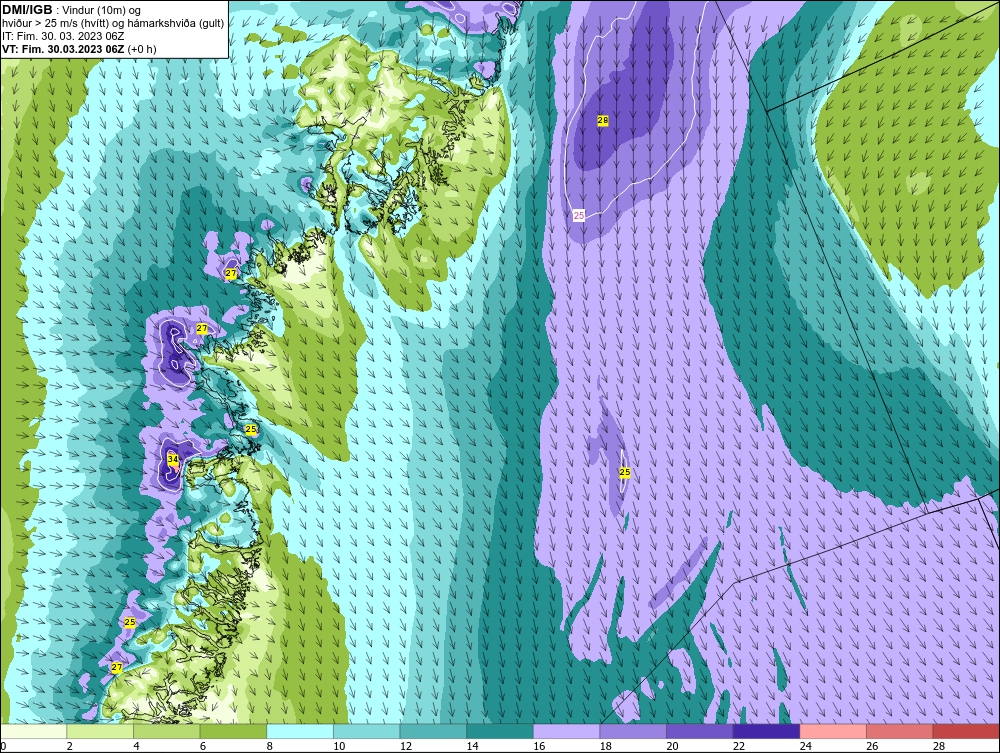Click the legend tick label 12
The image size is (1000, 753).
(406, 746)
